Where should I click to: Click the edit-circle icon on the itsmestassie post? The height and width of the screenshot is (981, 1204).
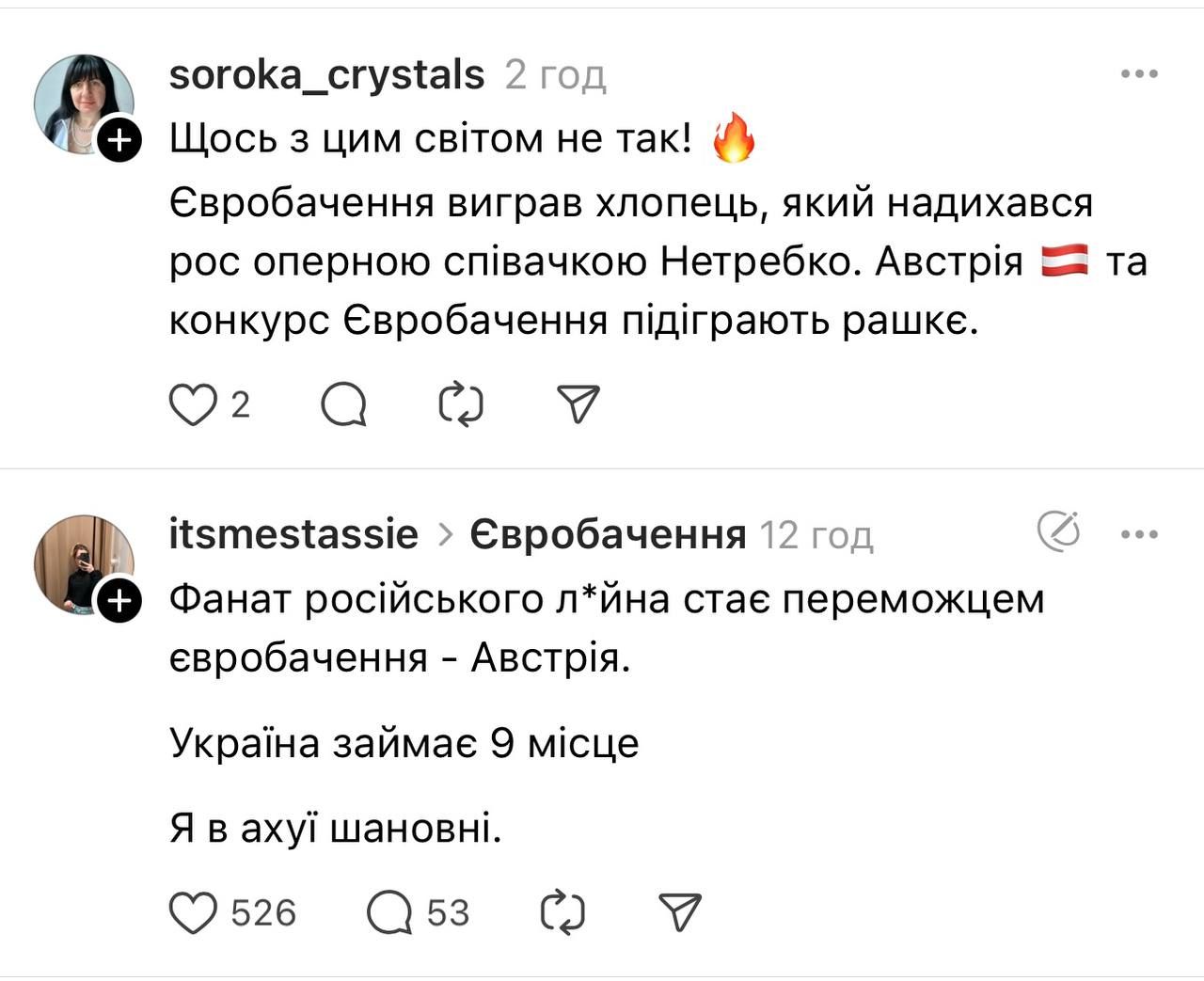coord(1058,532)
